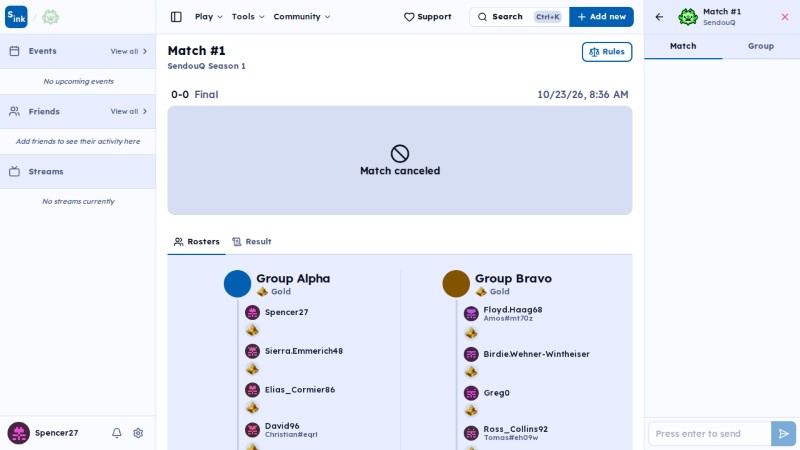Click the Ross_Collins92 name
This screenshot has height=450, width=800.
click(516, 429)
